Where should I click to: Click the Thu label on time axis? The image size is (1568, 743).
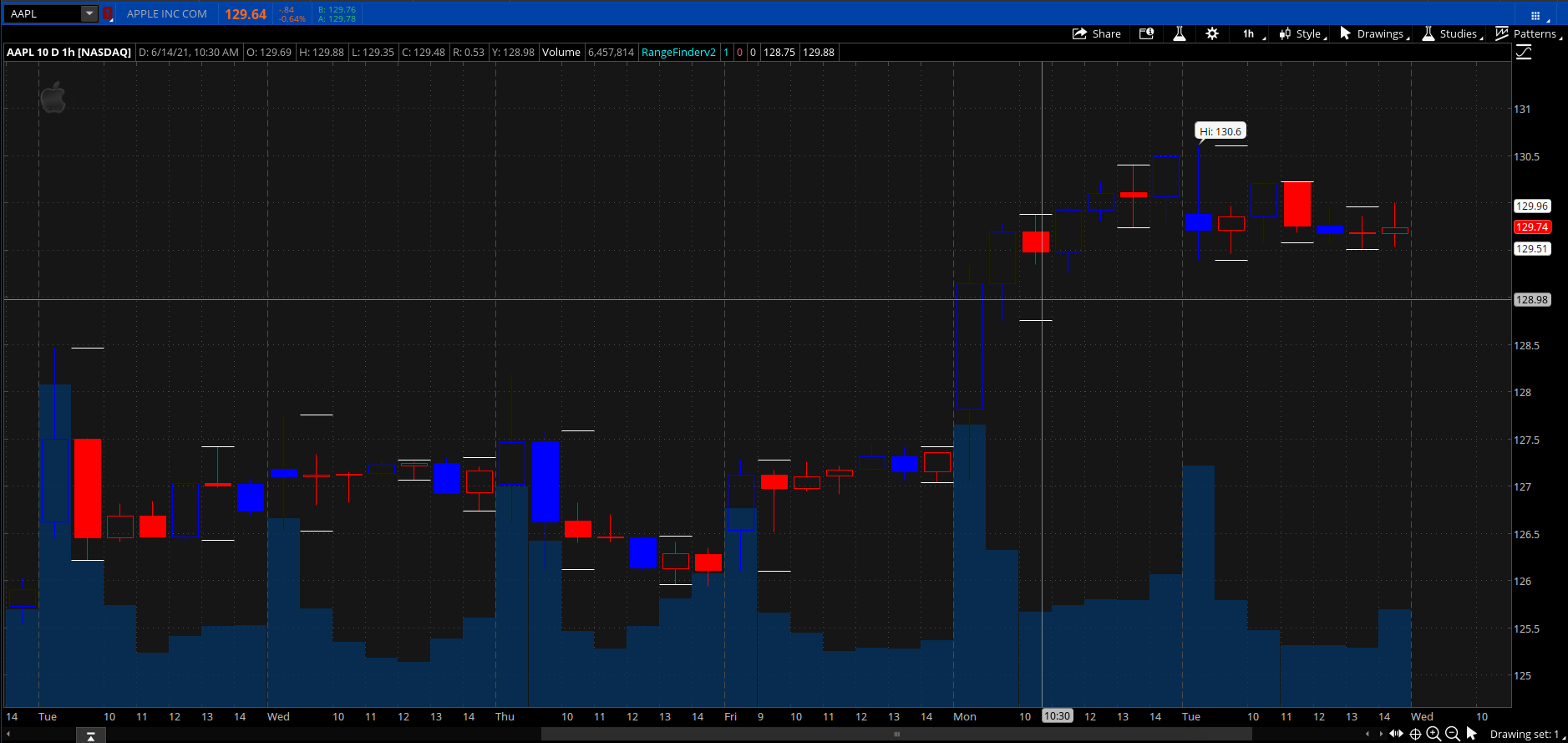coord(505,716)
